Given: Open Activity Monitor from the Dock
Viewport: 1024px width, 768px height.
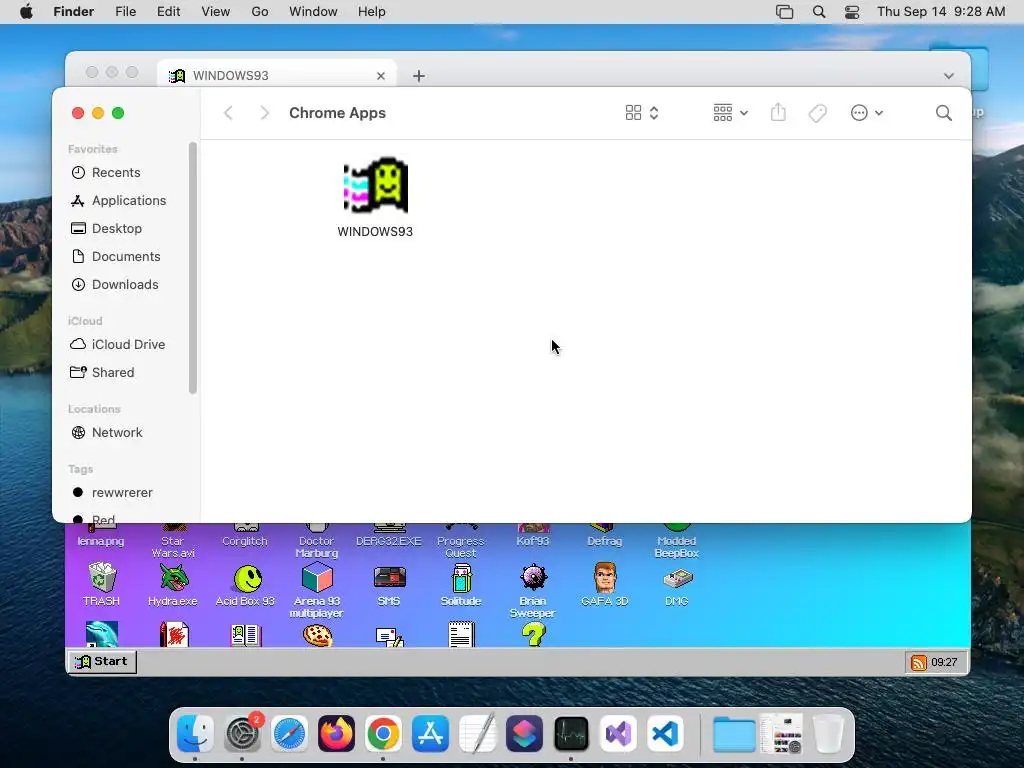Looking at the screenshot, I should click(x=571, y=733).
